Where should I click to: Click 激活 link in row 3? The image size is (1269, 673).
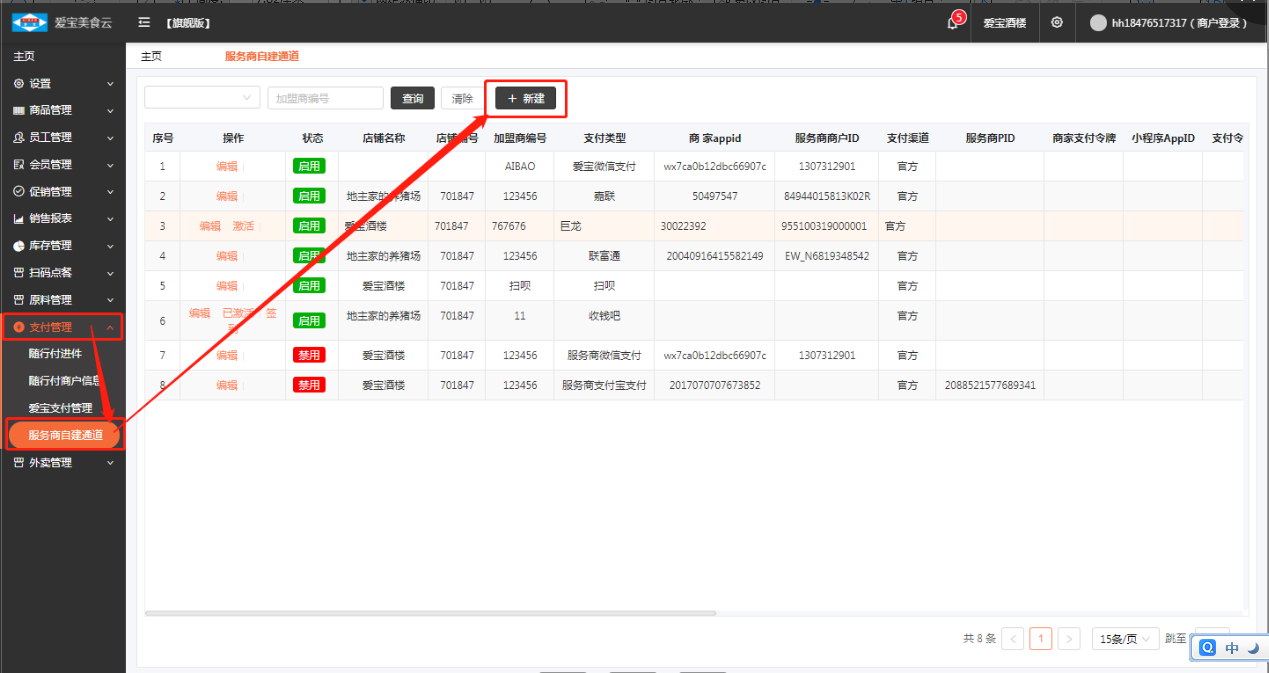pyautogui.click(x=243, y=226)
